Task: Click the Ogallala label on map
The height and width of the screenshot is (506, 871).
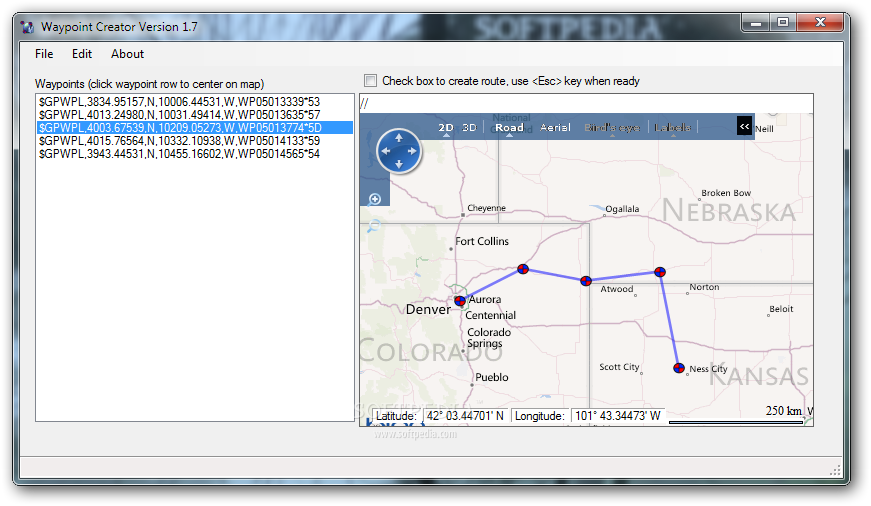Action: pyautogui.click(x=622, y=209)
